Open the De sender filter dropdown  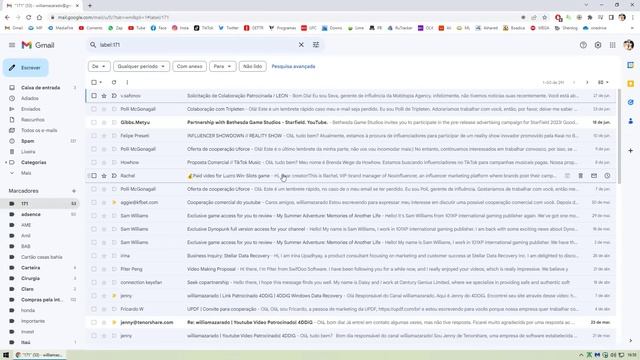(99, 67)
